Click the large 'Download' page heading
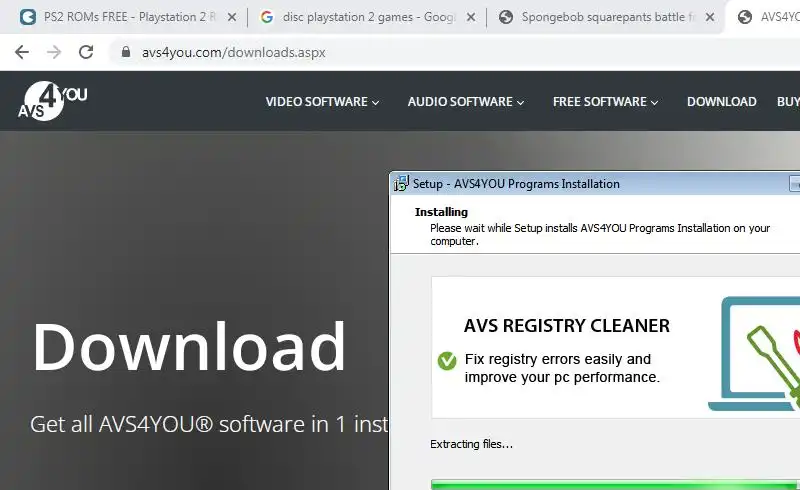 pyautogui.click(x=189, y=347)
